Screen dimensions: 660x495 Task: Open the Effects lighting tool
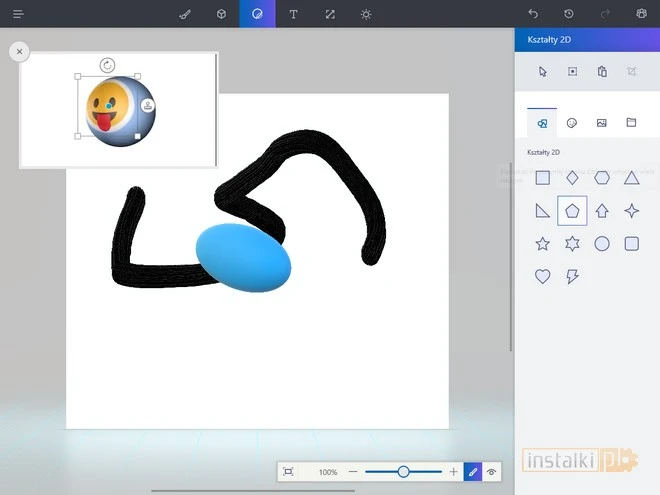point(366,14)
